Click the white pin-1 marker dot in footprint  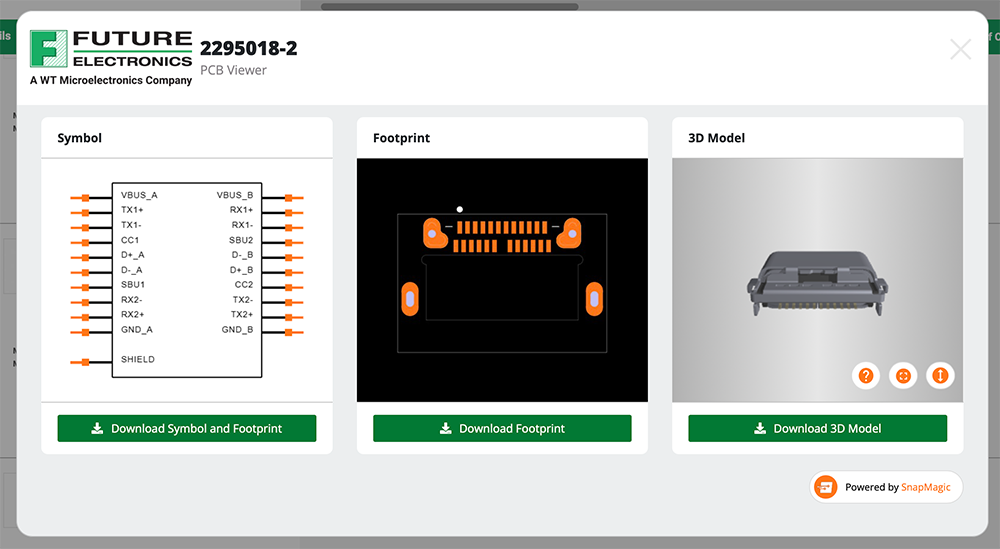460,209
